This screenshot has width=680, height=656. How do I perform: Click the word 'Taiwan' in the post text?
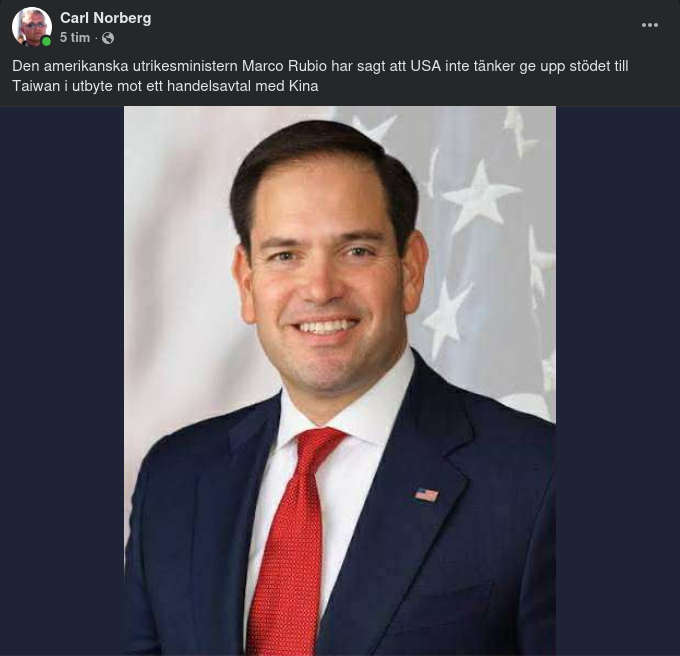pos(36,86)
